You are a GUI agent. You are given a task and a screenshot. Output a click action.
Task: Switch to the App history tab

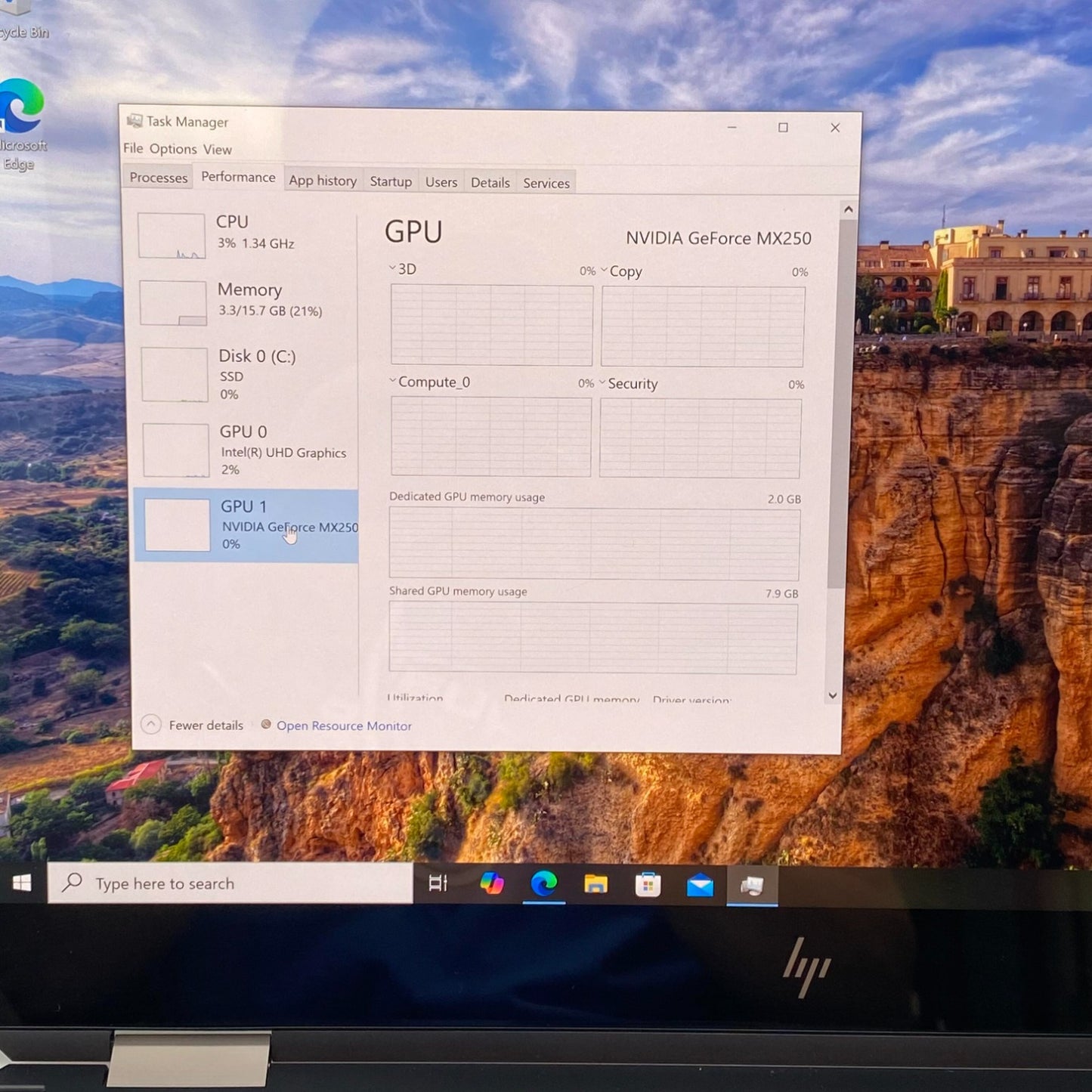[323, 181]
